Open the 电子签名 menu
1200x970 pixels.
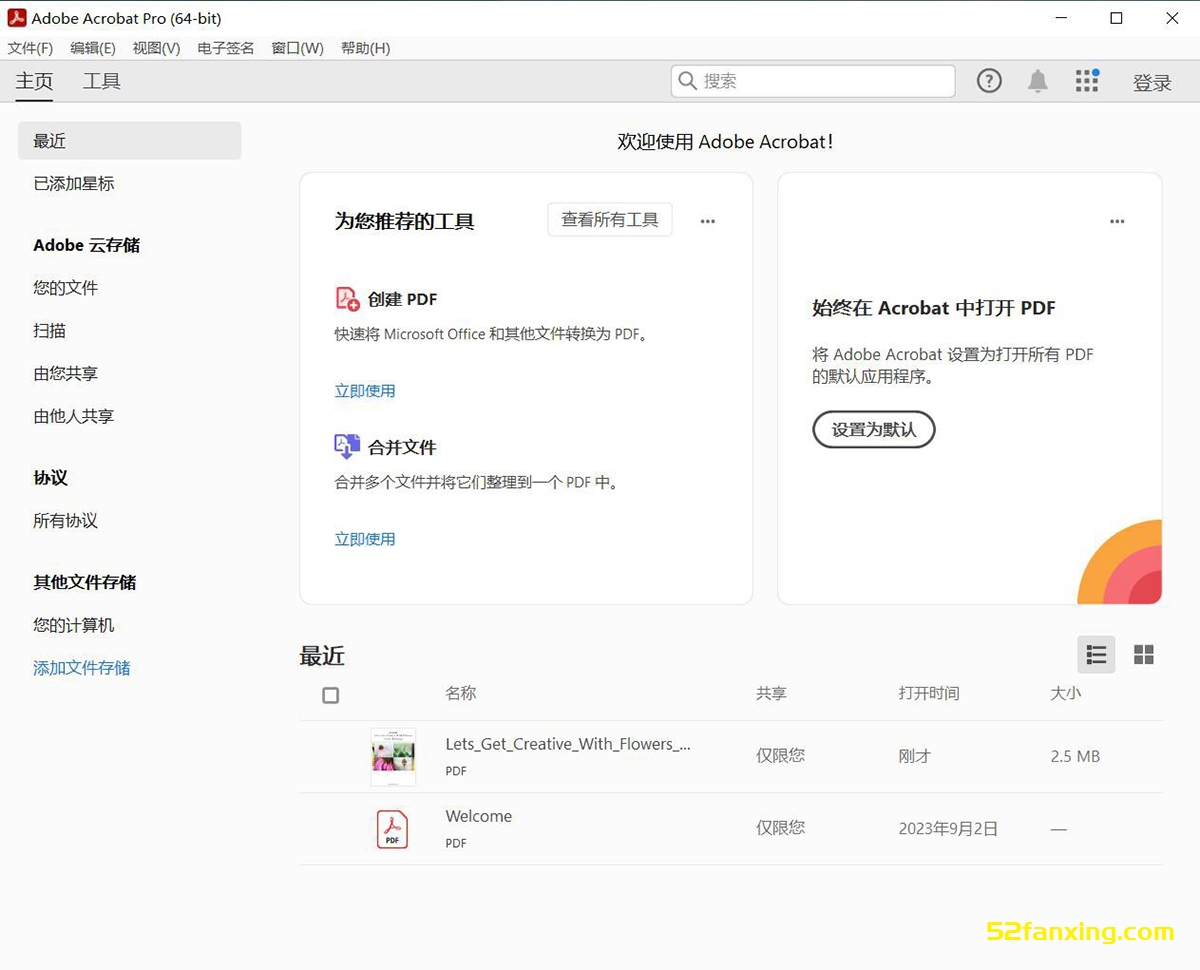tap(226, 48)
